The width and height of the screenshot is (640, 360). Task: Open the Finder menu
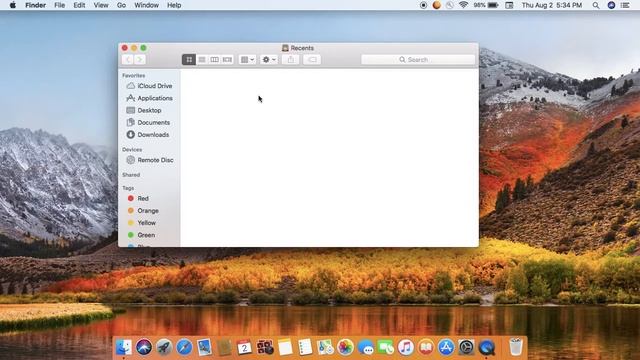click(x=36, y=5)
